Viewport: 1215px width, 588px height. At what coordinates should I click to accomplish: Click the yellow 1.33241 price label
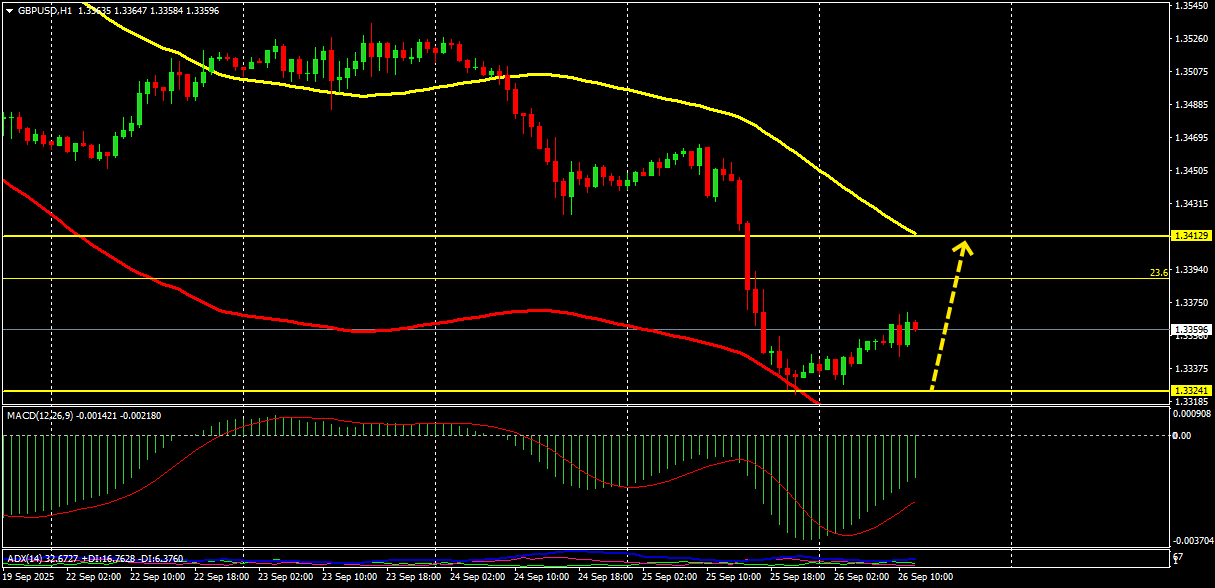[1193, 391]
